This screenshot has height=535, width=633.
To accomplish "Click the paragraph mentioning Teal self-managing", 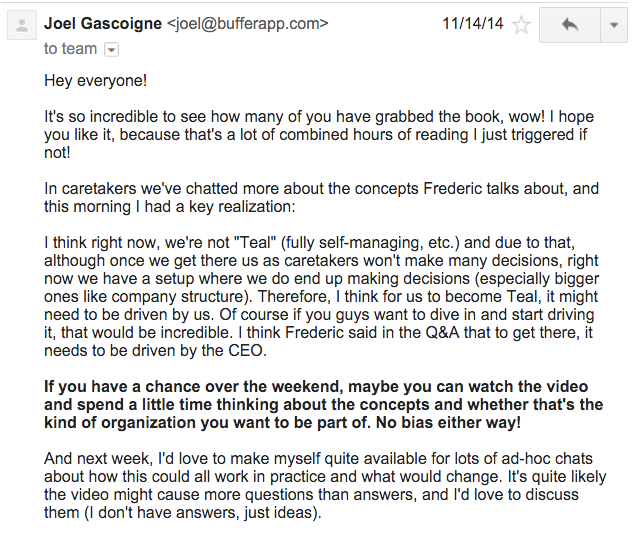I will (x=321, y=297).
